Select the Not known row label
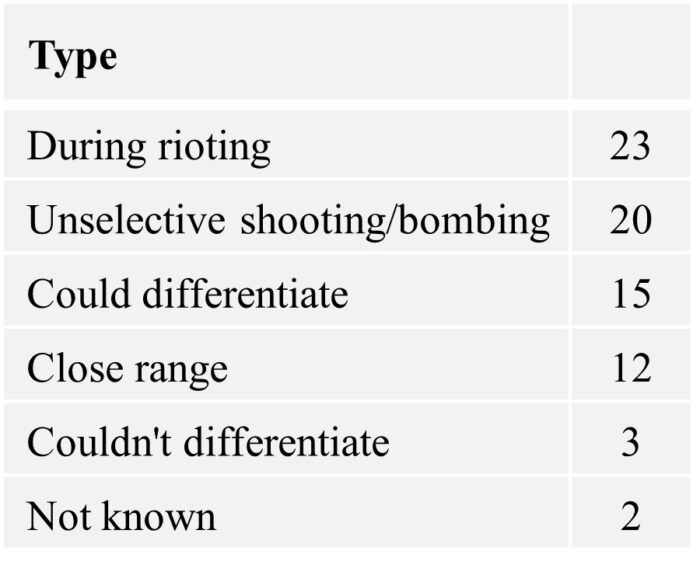This screenshot has width=700, height=565. point(121,516)
